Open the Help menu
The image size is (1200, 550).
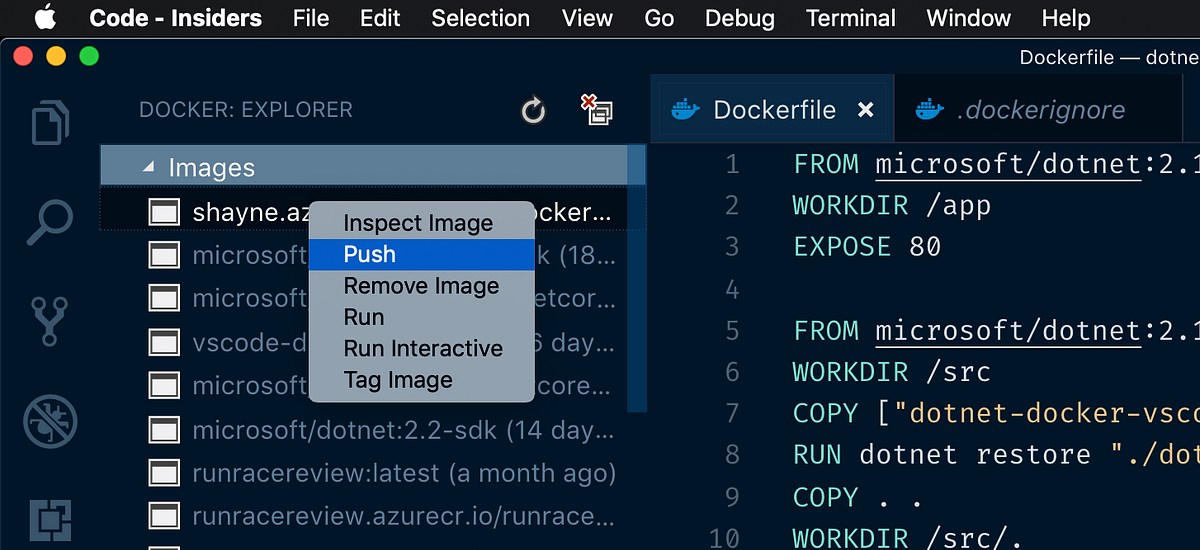(1066, 18)
